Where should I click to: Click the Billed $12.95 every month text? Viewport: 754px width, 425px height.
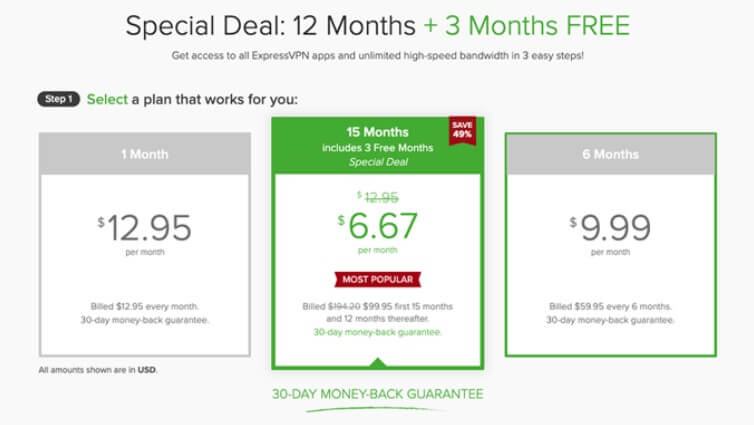point(145,306)
